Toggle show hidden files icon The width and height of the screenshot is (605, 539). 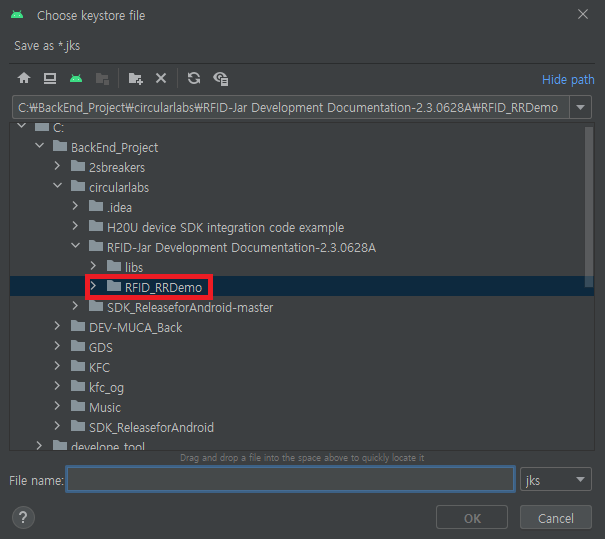221,79
